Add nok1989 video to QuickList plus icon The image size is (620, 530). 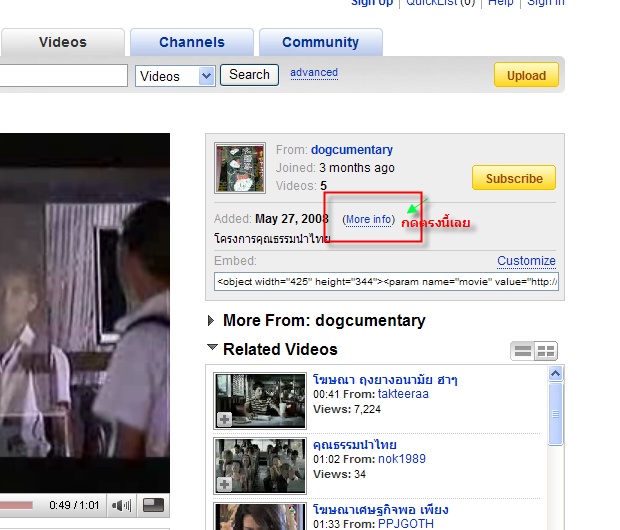(225, 484)
